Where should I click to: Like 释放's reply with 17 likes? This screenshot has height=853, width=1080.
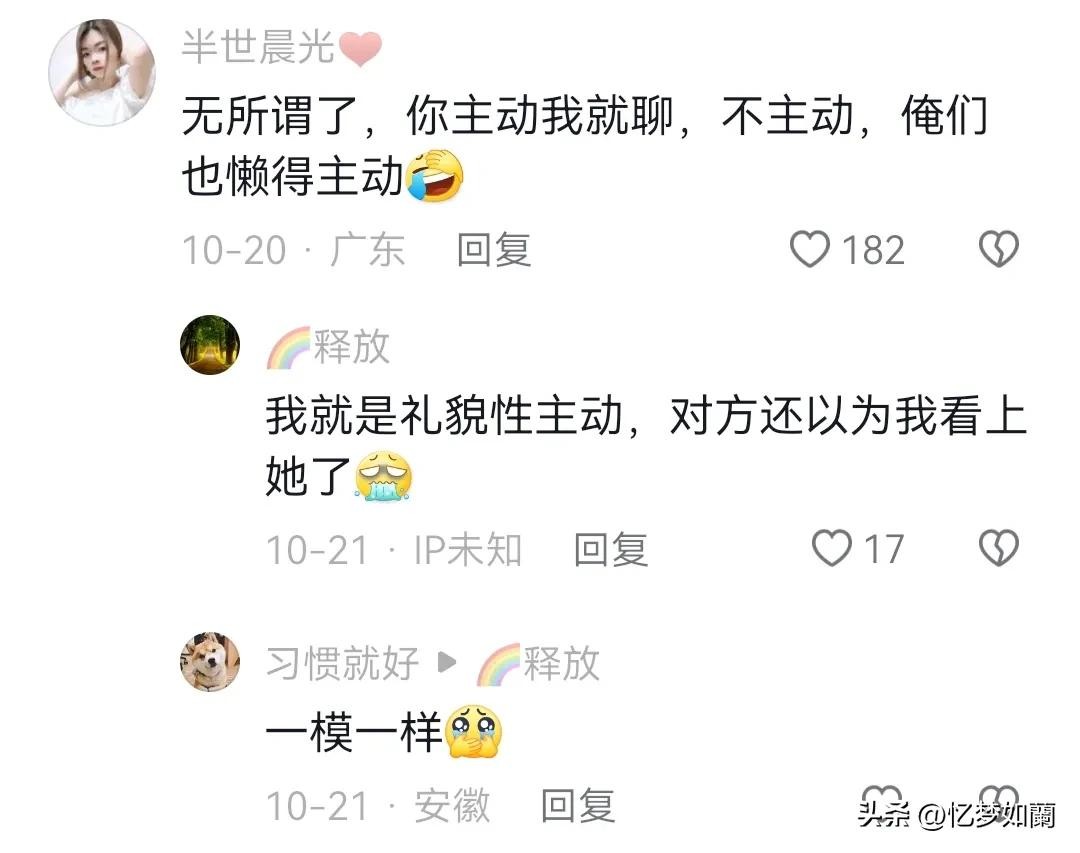pos(832,548)
